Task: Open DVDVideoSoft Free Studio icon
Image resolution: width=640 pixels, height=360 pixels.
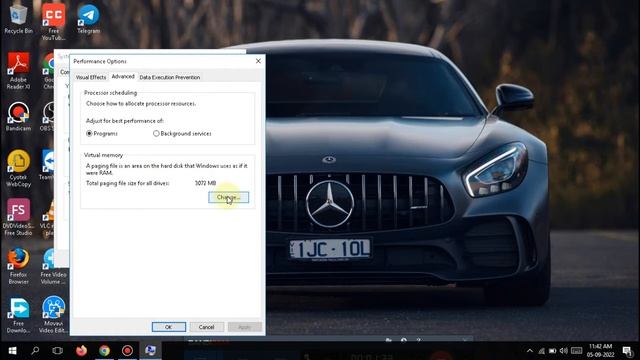Action: pyautogui.click(x=18, y=217)
